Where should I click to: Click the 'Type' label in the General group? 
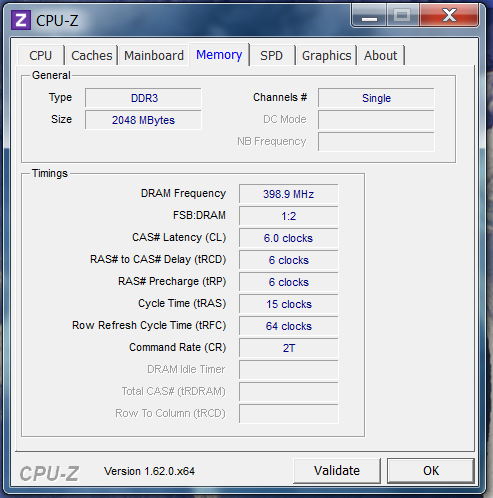[x=60, y=98]
